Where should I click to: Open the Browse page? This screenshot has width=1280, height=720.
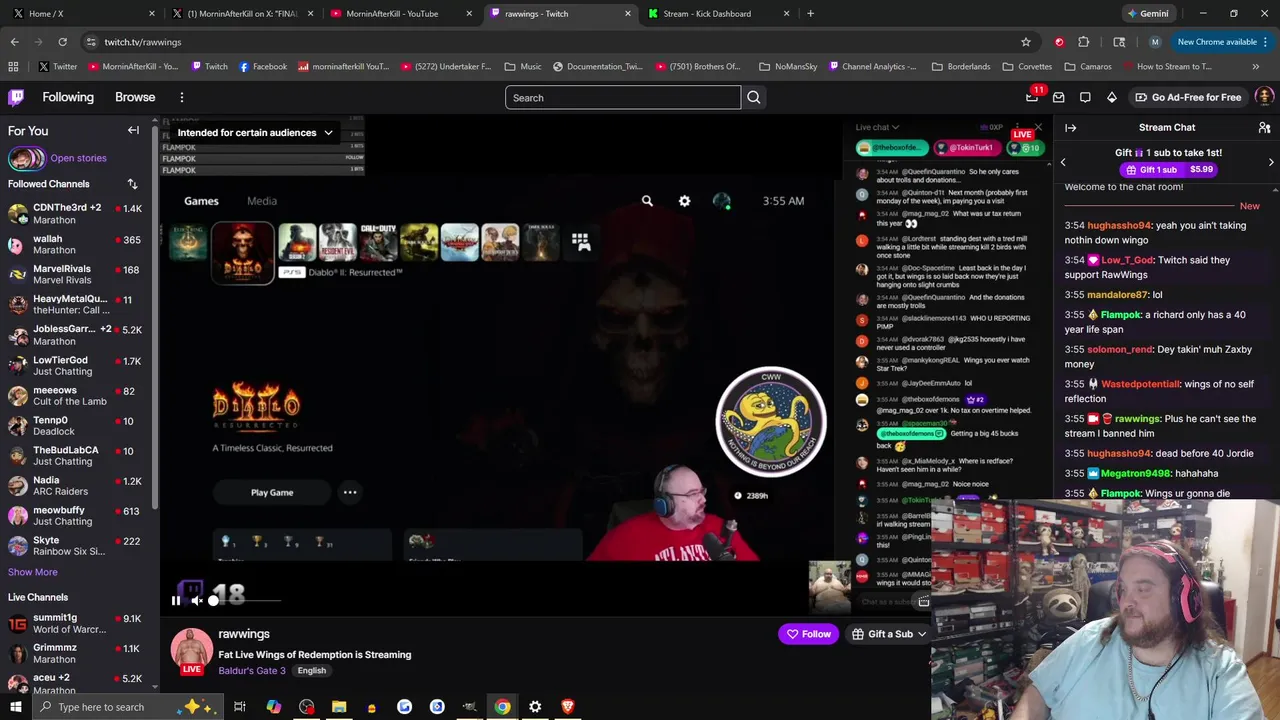pyautogui.click(x=135, y=97)
